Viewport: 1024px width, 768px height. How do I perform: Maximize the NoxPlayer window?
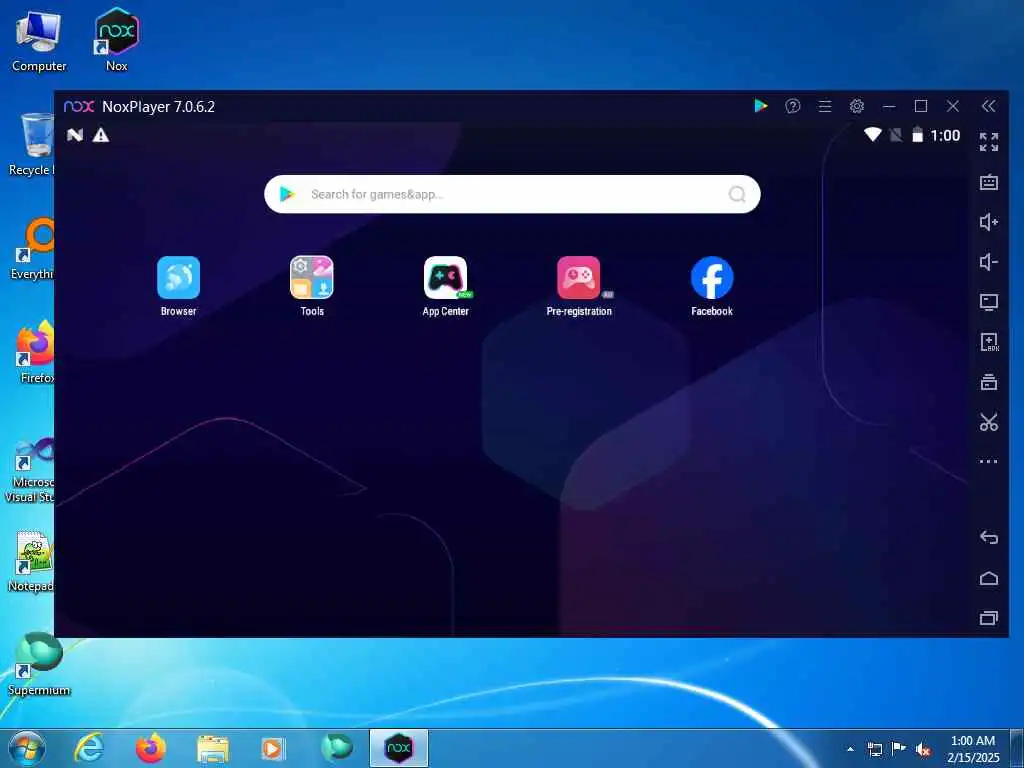point(921,106)
